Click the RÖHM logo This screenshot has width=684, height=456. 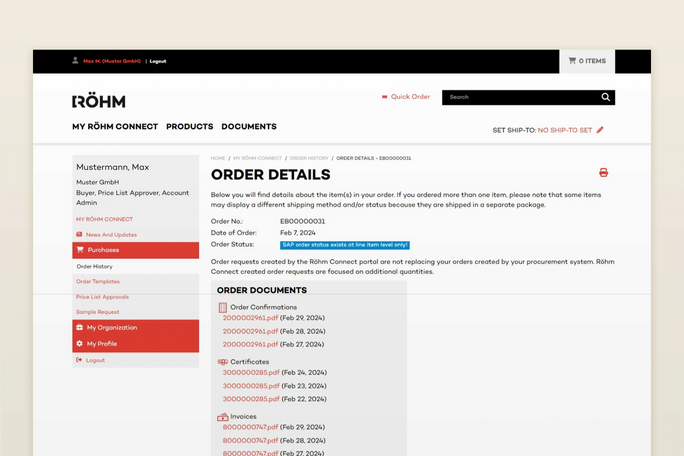pos(99,101)
